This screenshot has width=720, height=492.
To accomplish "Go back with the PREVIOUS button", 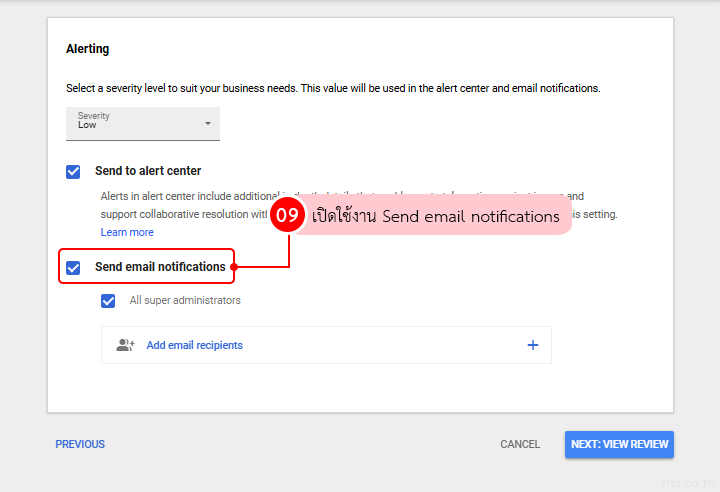I will (x=80, y=444).
